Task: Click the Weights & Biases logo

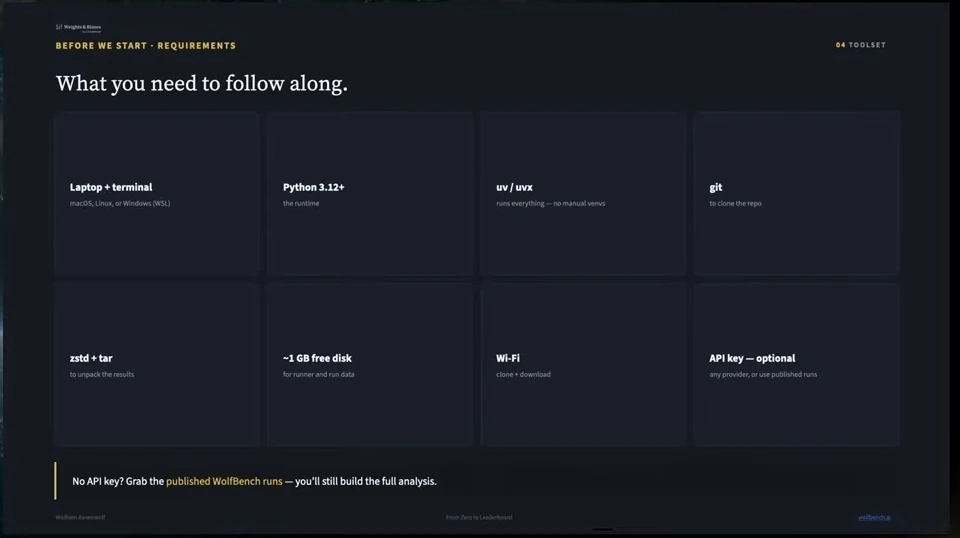Action: point(78,28)
